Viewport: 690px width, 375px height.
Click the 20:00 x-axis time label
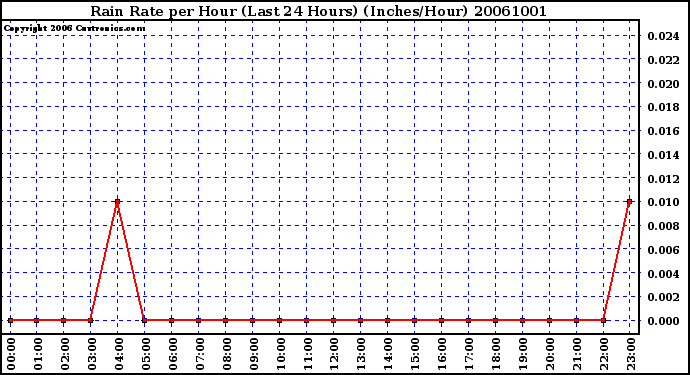tap(550, 354)
